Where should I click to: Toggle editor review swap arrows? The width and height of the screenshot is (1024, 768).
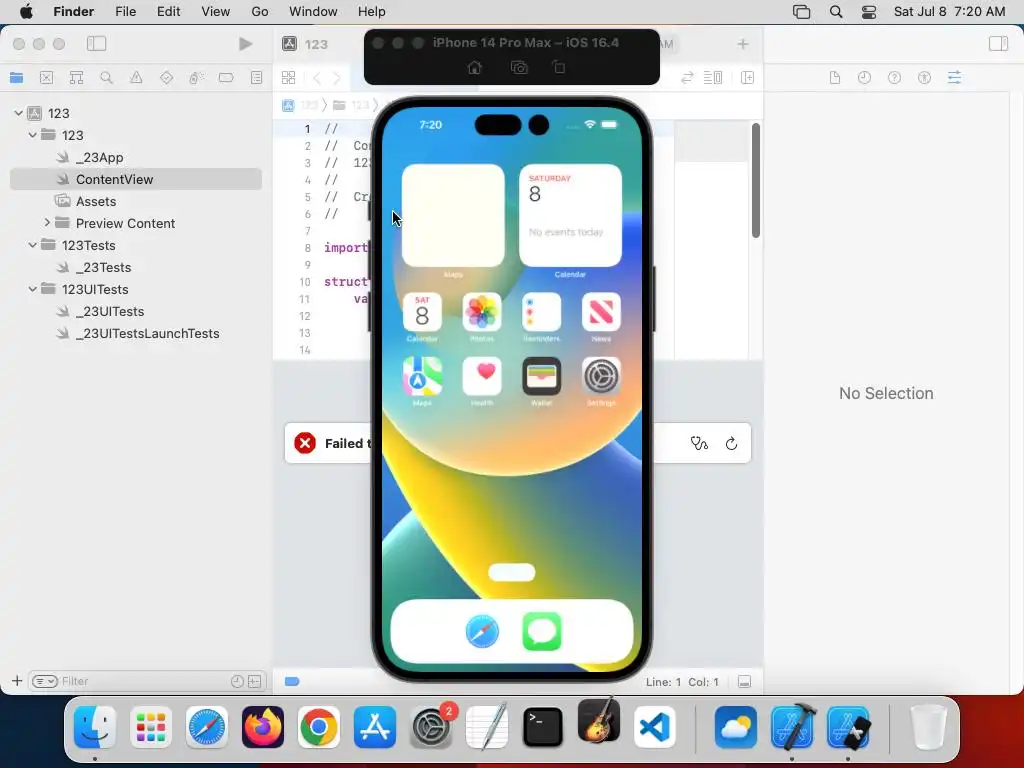pos(687,78)
